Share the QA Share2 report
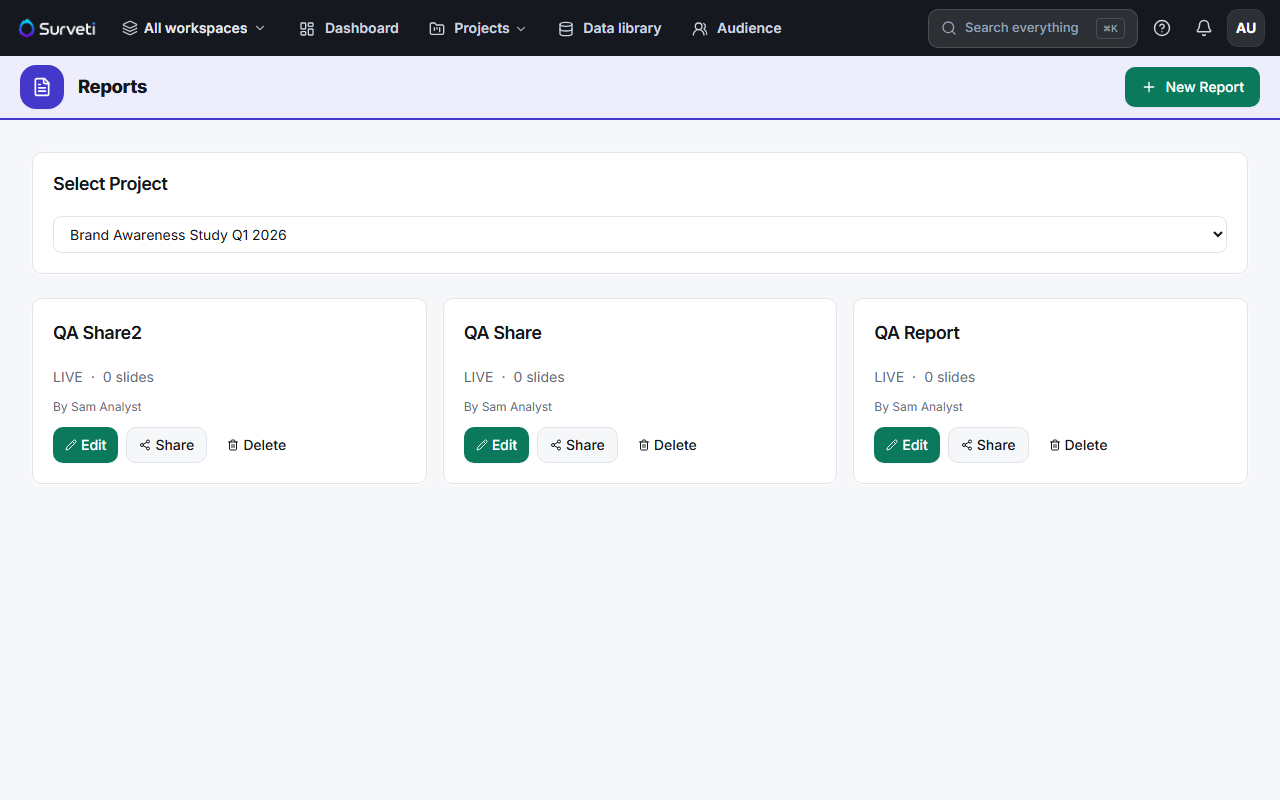 [166, 445]
